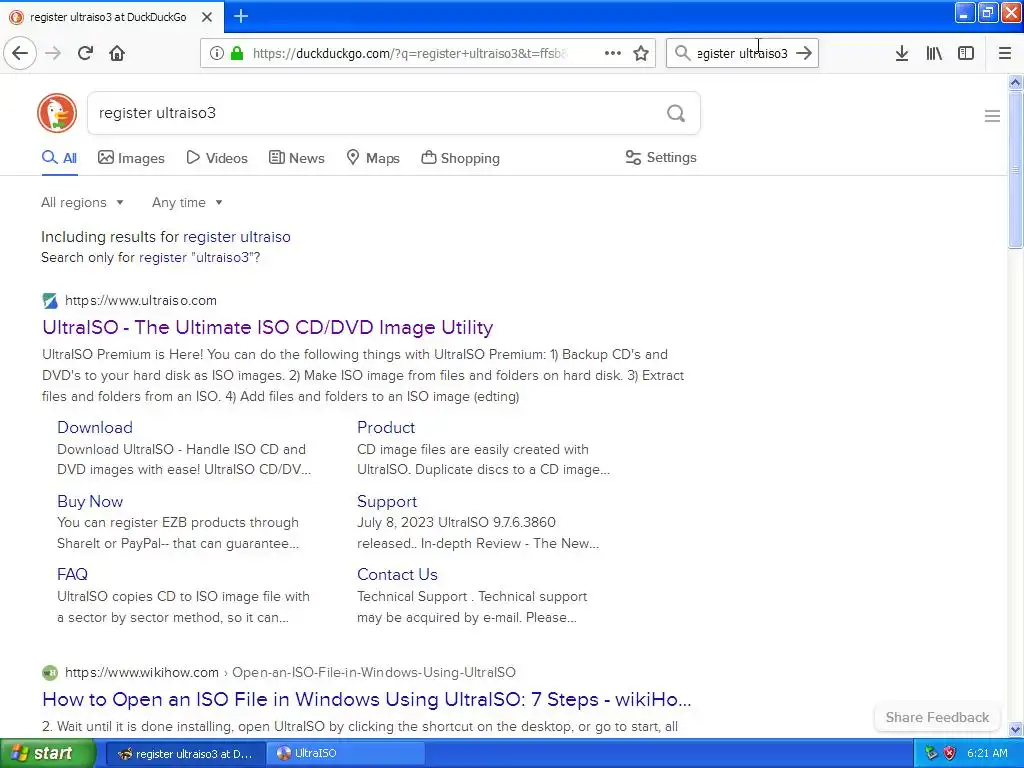Expand the Any time filter

tap(187, 202)
